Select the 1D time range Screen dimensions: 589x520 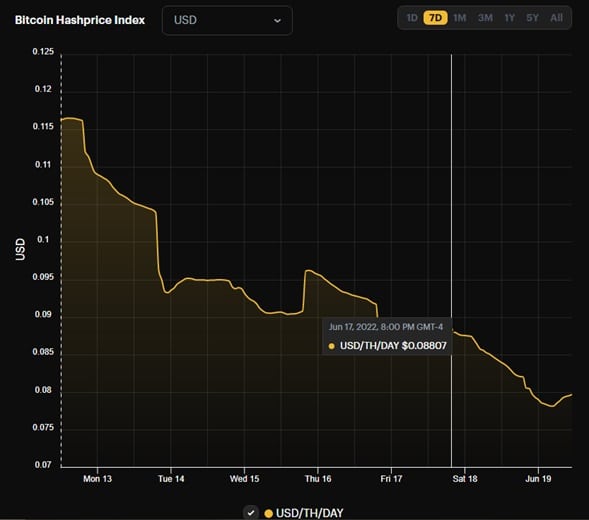[412, 18]
